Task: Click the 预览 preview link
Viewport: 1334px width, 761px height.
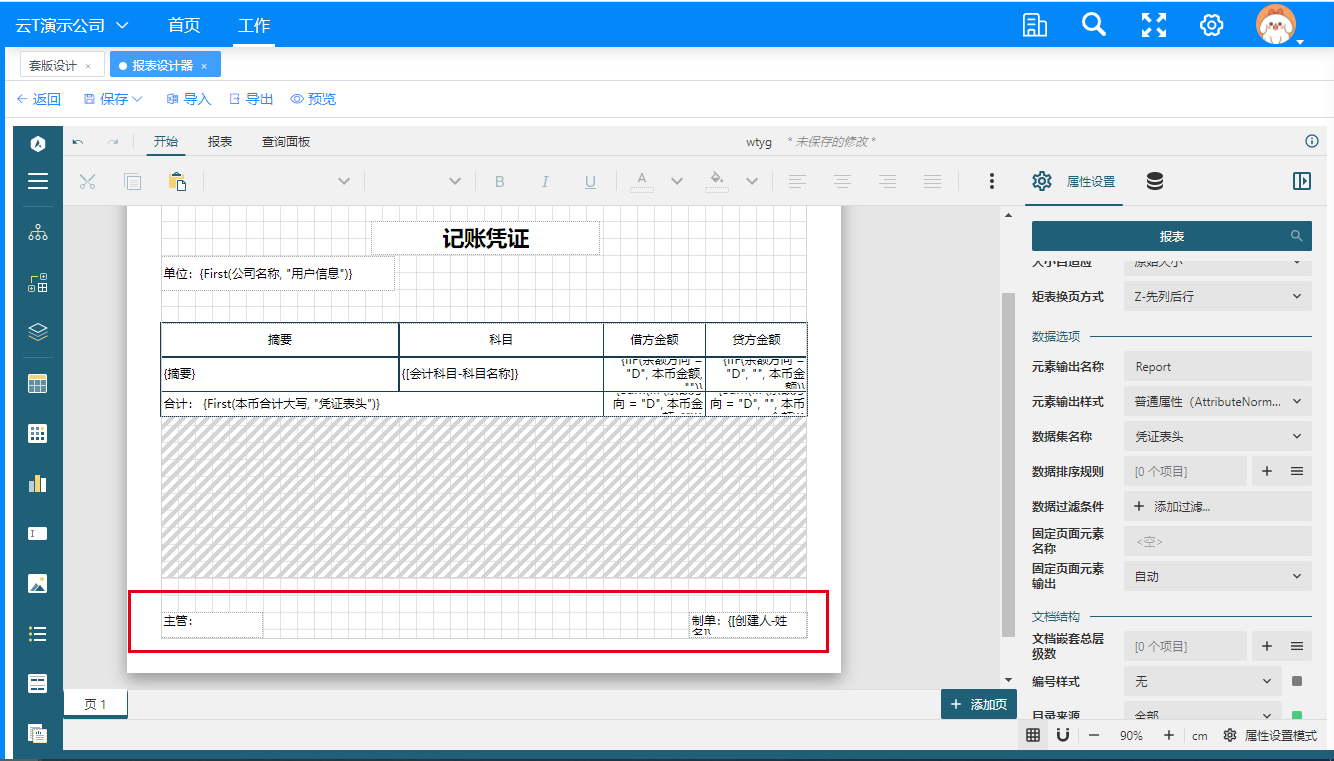Action: point(313,99)
